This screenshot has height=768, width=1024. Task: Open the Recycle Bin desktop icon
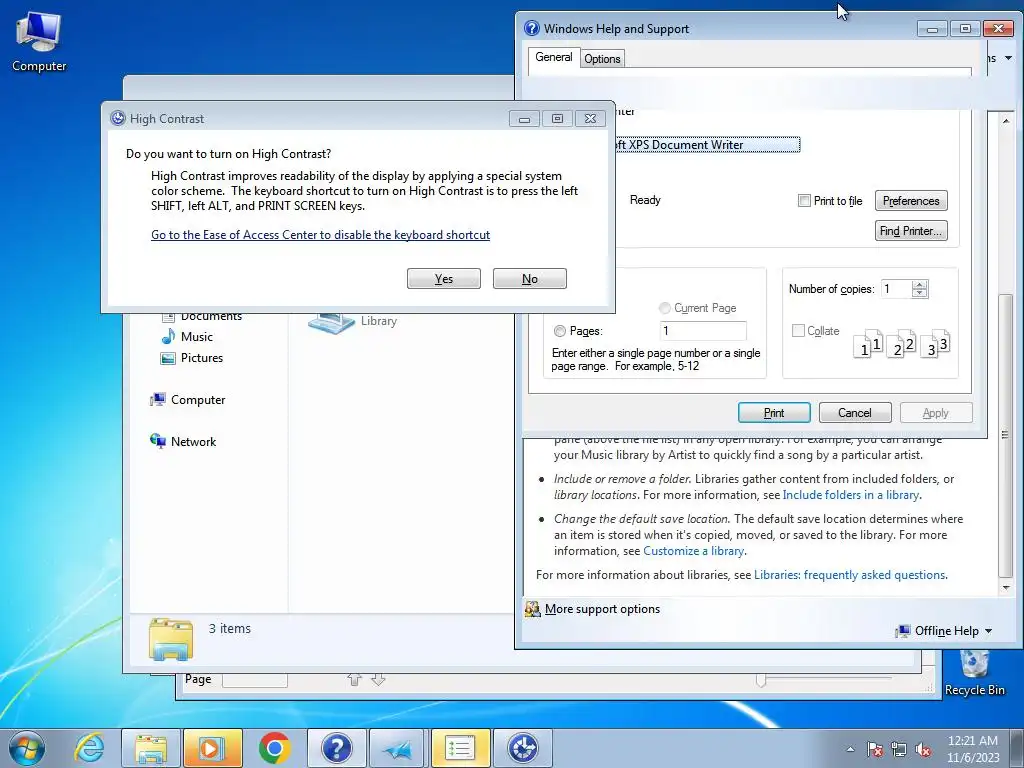click(x=974, y=673)
